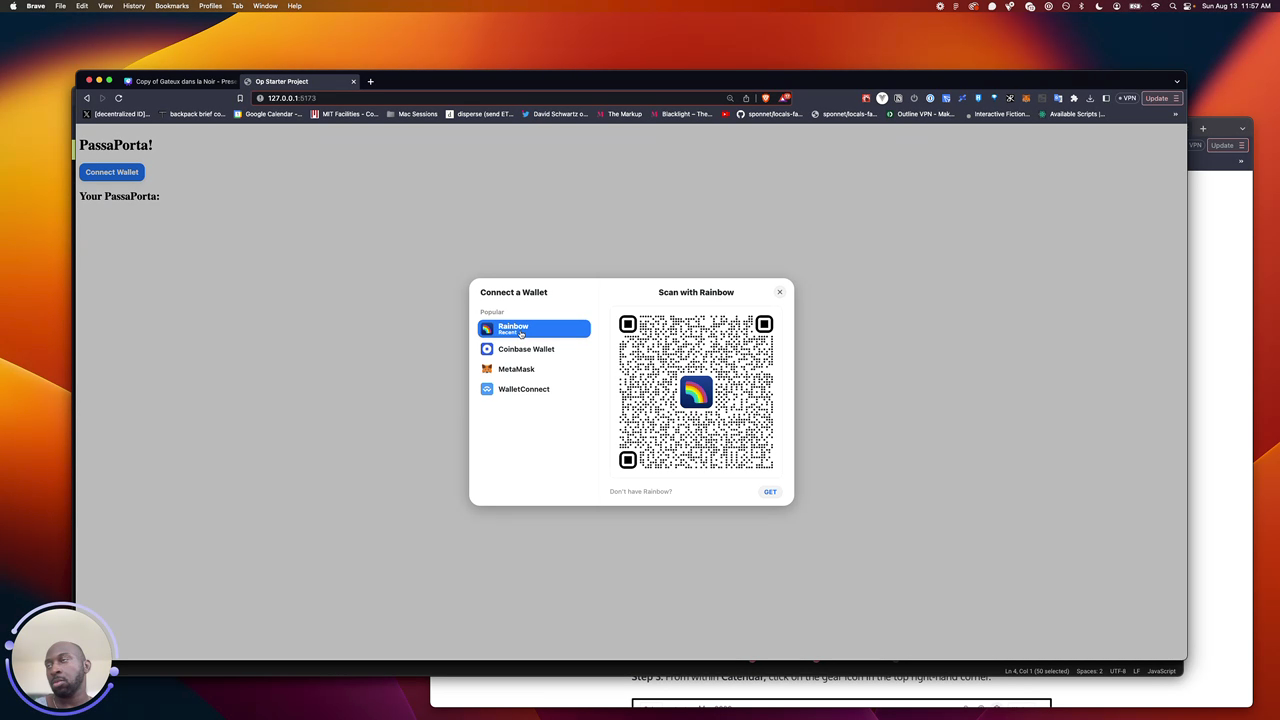This screenshot has height=720, width=1280.
Task: Open the Brave application menu
Action: coord(36,6)
